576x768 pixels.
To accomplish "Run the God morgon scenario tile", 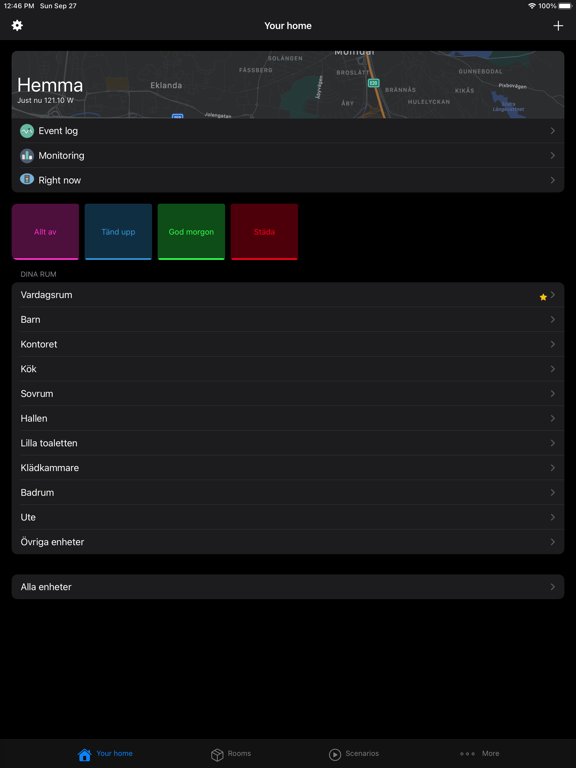I will pos(191,232).
